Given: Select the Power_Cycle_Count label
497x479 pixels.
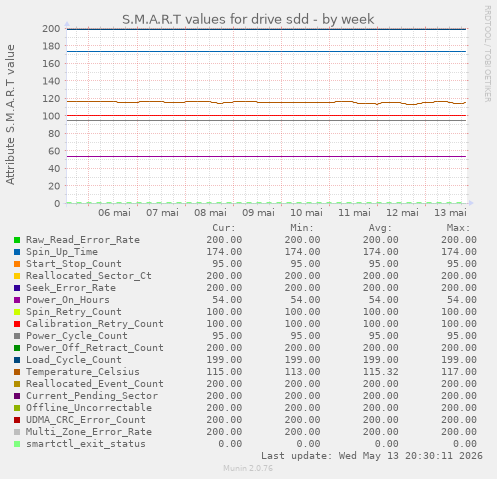Looking at the screenshot, I should [x=77, y=336].
